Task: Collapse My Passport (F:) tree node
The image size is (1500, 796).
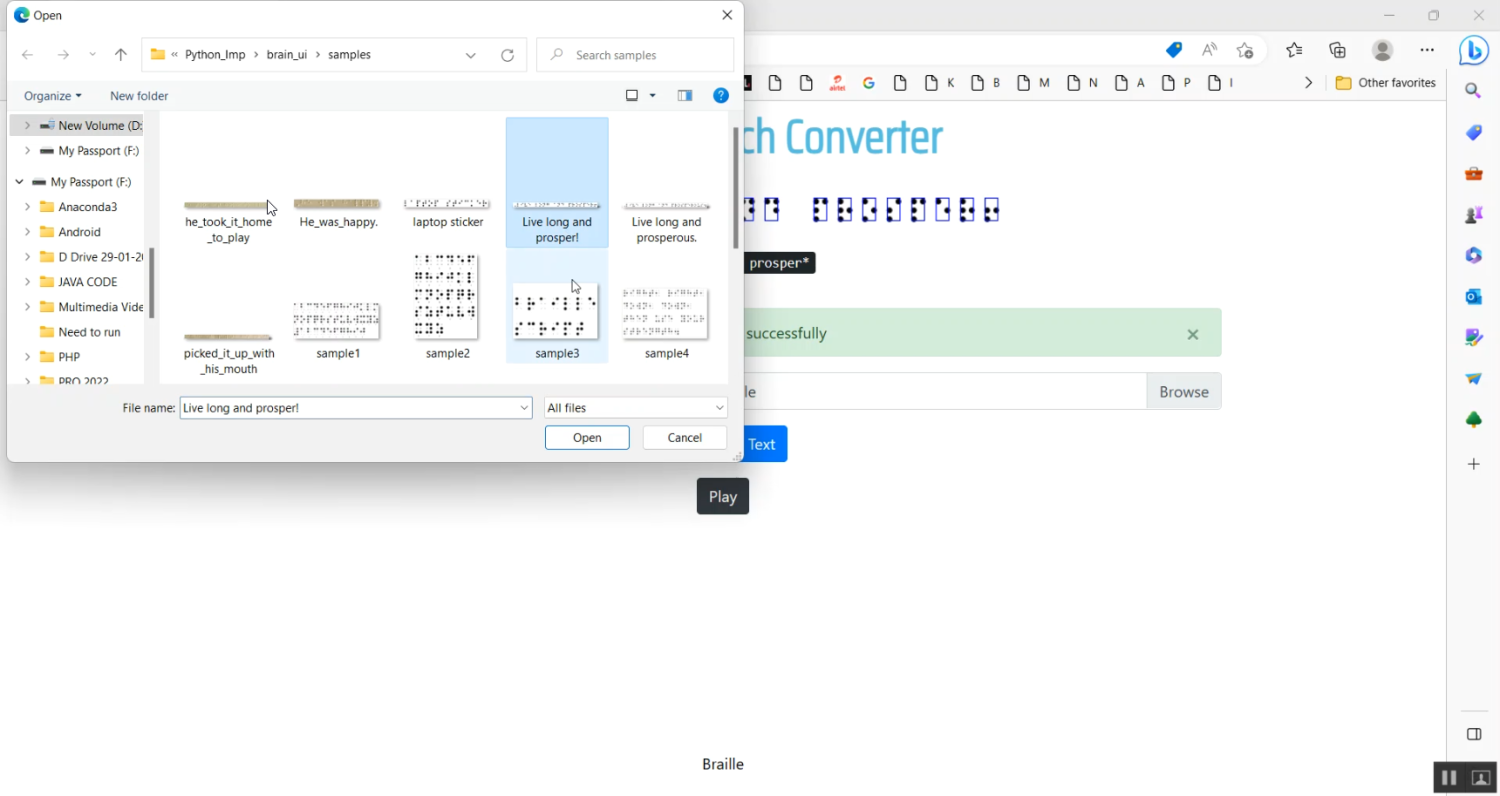Action: point(19,182)
